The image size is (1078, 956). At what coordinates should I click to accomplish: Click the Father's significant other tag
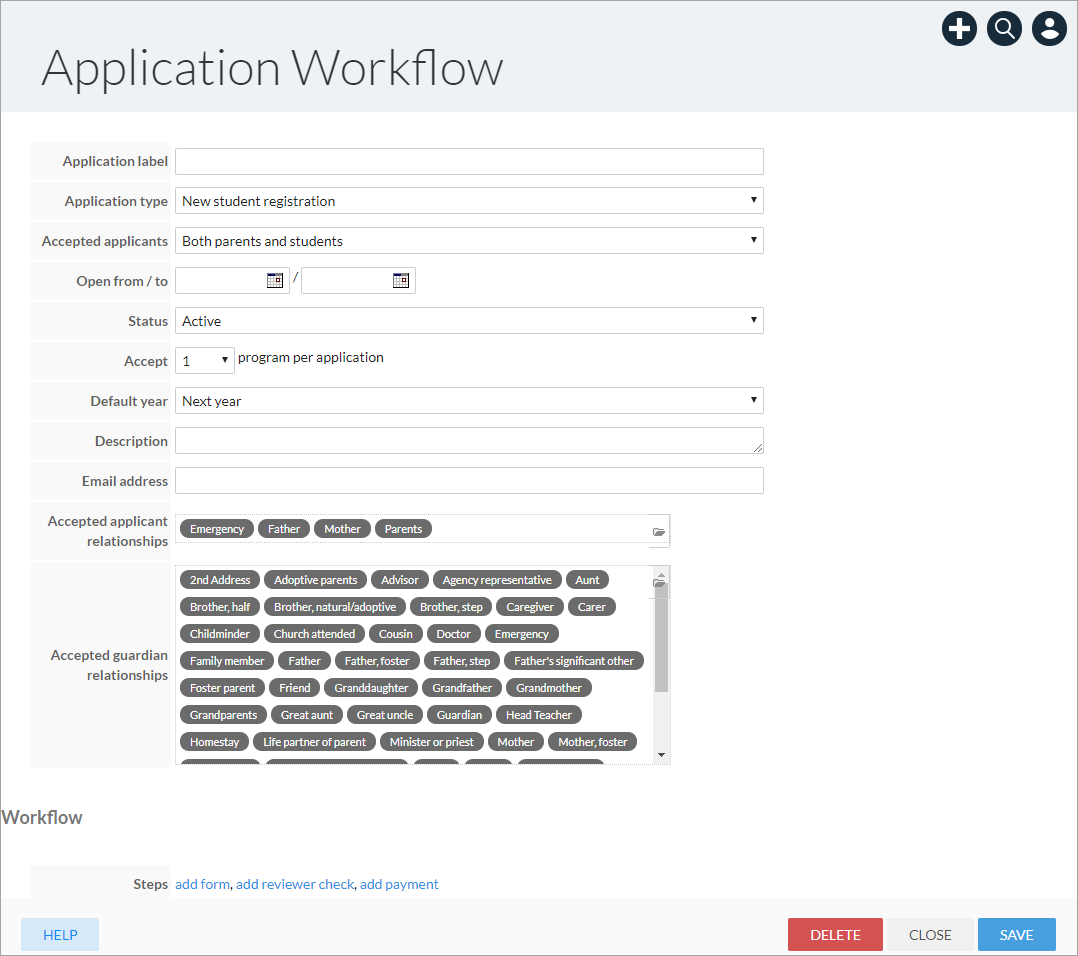click(x=574, y=660)
